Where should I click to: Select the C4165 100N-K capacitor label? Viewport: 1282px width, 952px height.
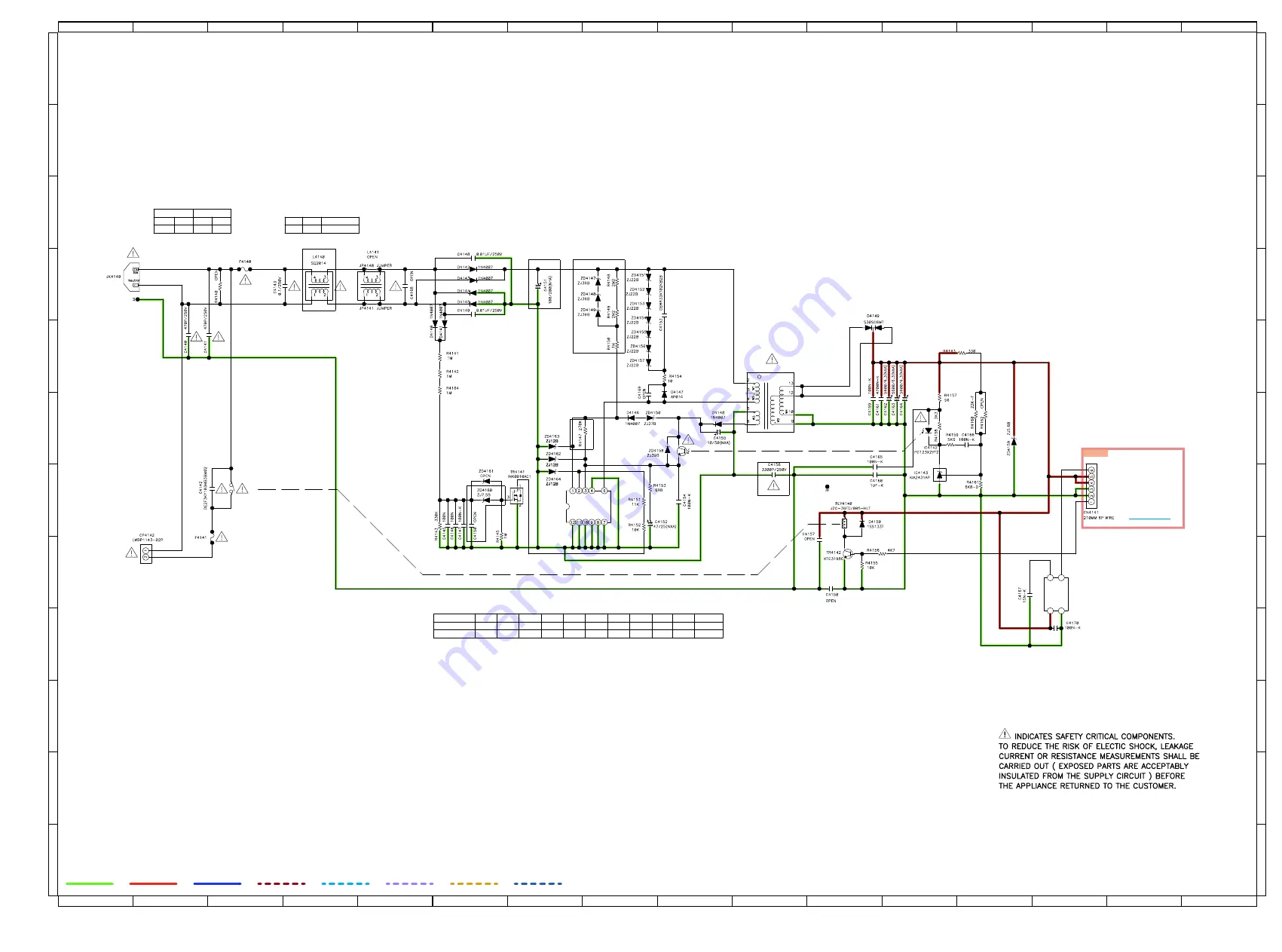875,459
